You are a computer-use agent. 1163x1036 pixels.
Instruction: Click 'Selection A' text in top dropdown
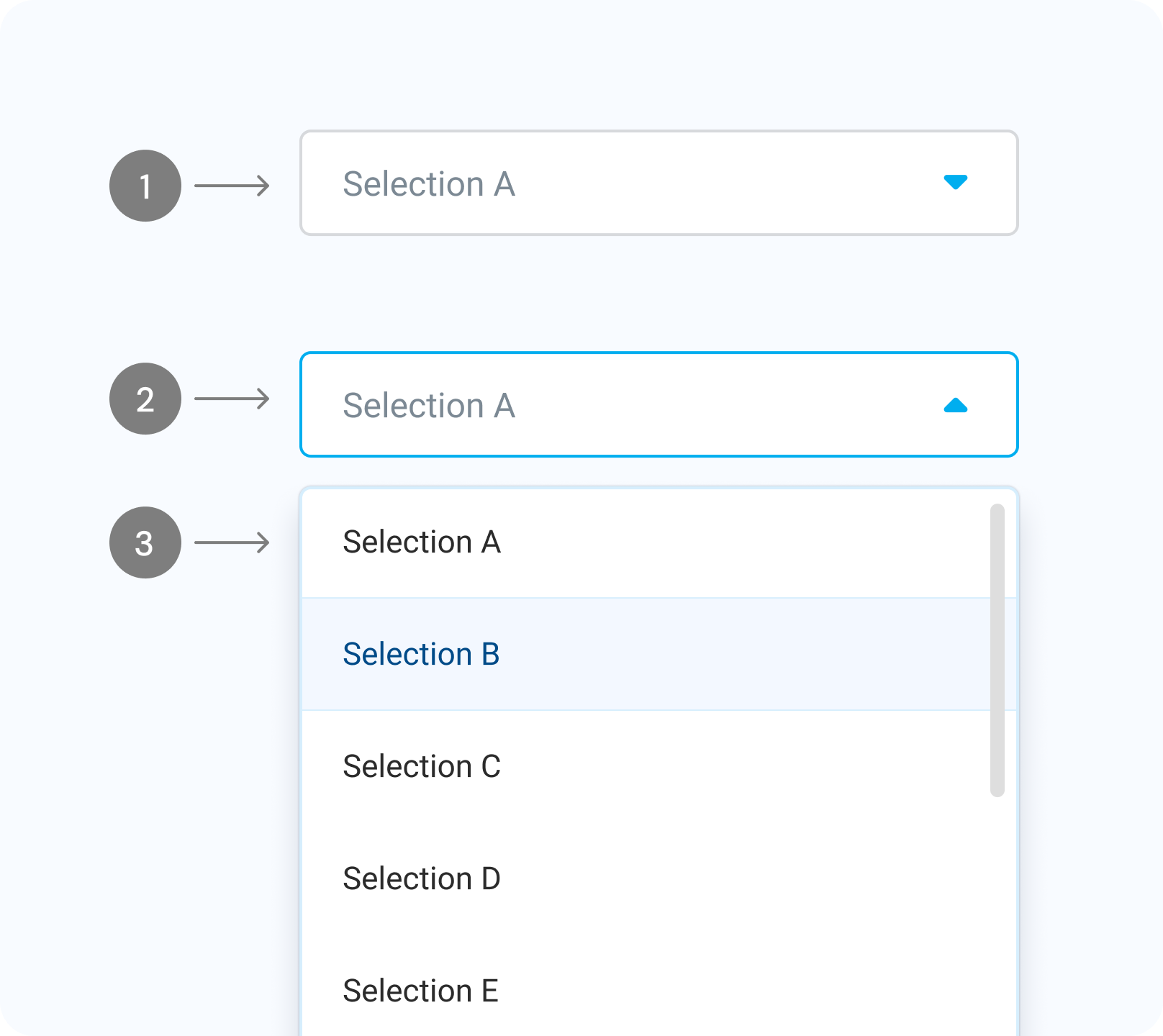click(x=429, y=184)
